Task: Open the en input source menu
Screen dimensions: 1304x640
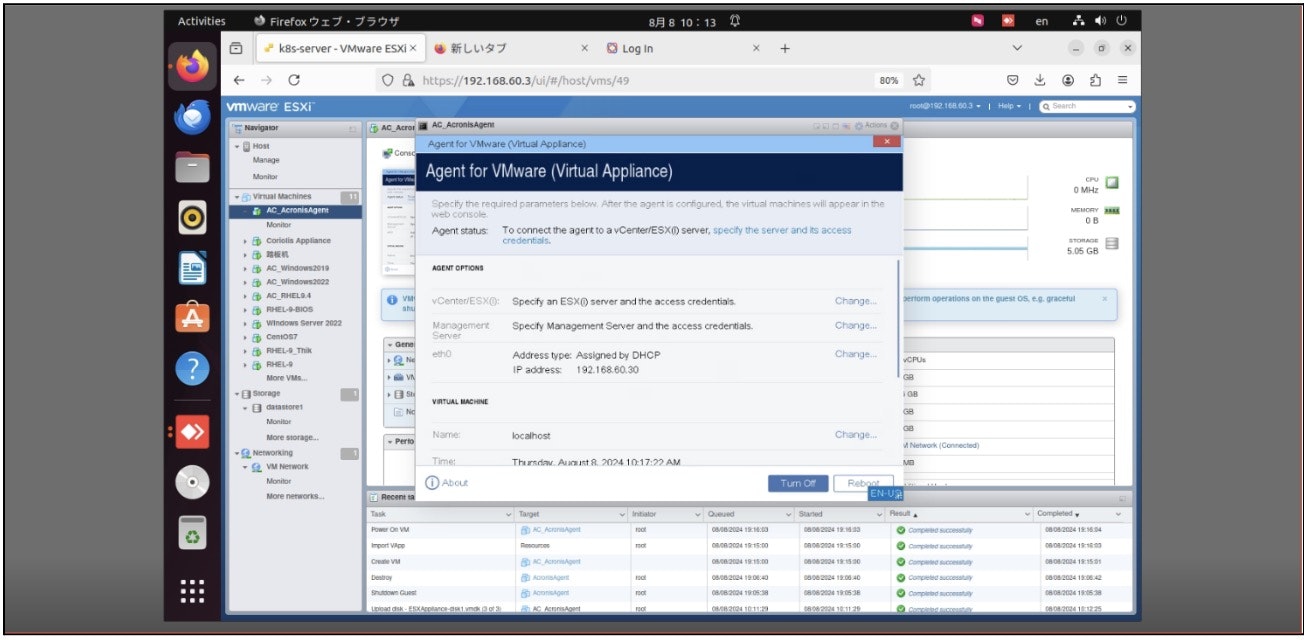Action: (1042, 21)
